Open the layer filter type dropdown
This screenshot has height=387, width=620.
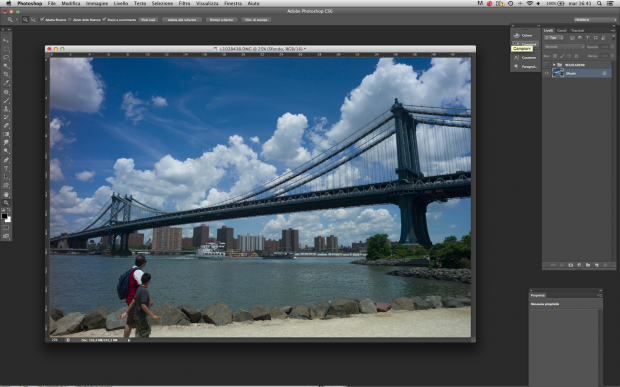554,38
